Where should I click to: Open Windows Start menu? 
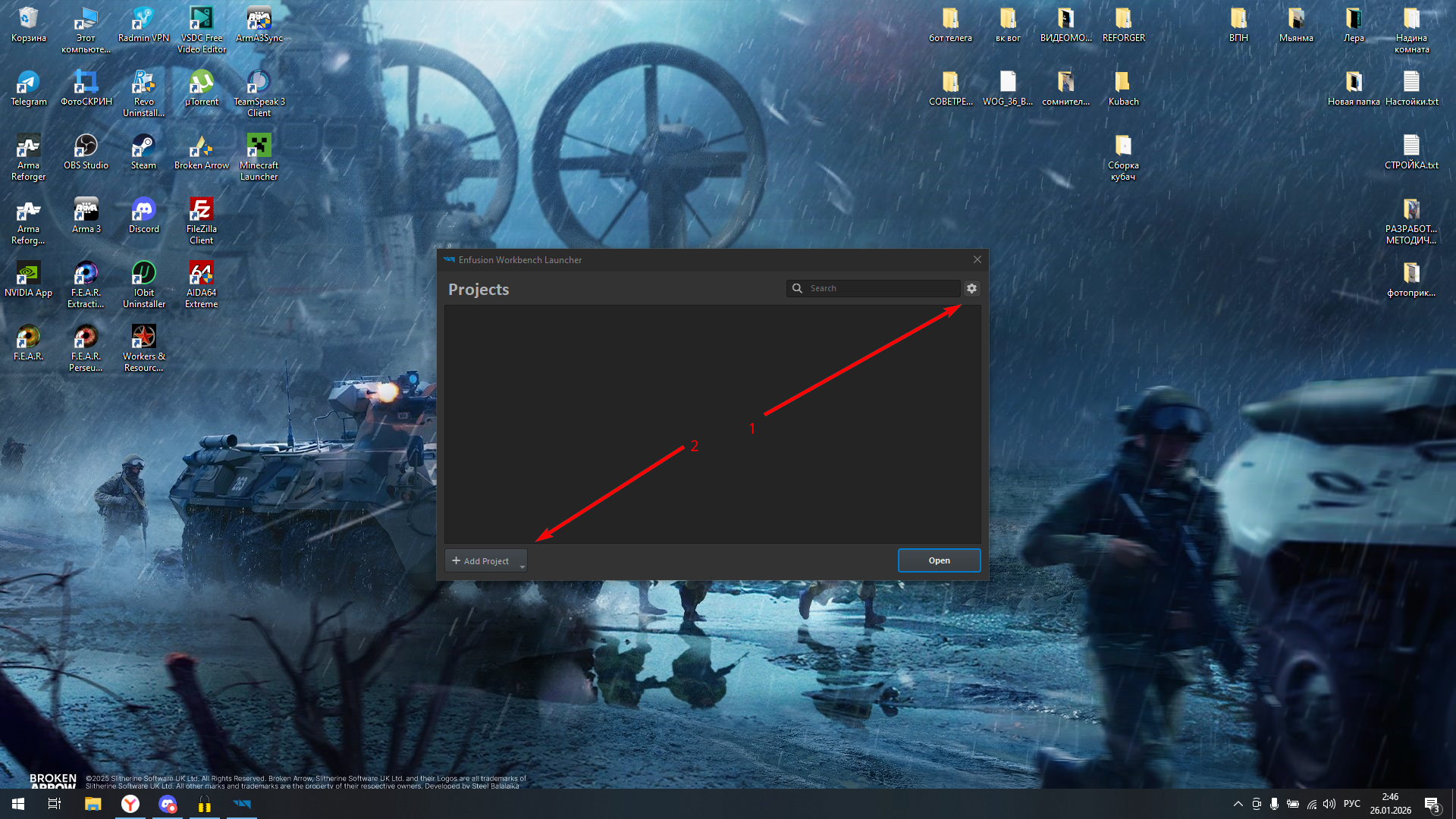coord(18,804)
